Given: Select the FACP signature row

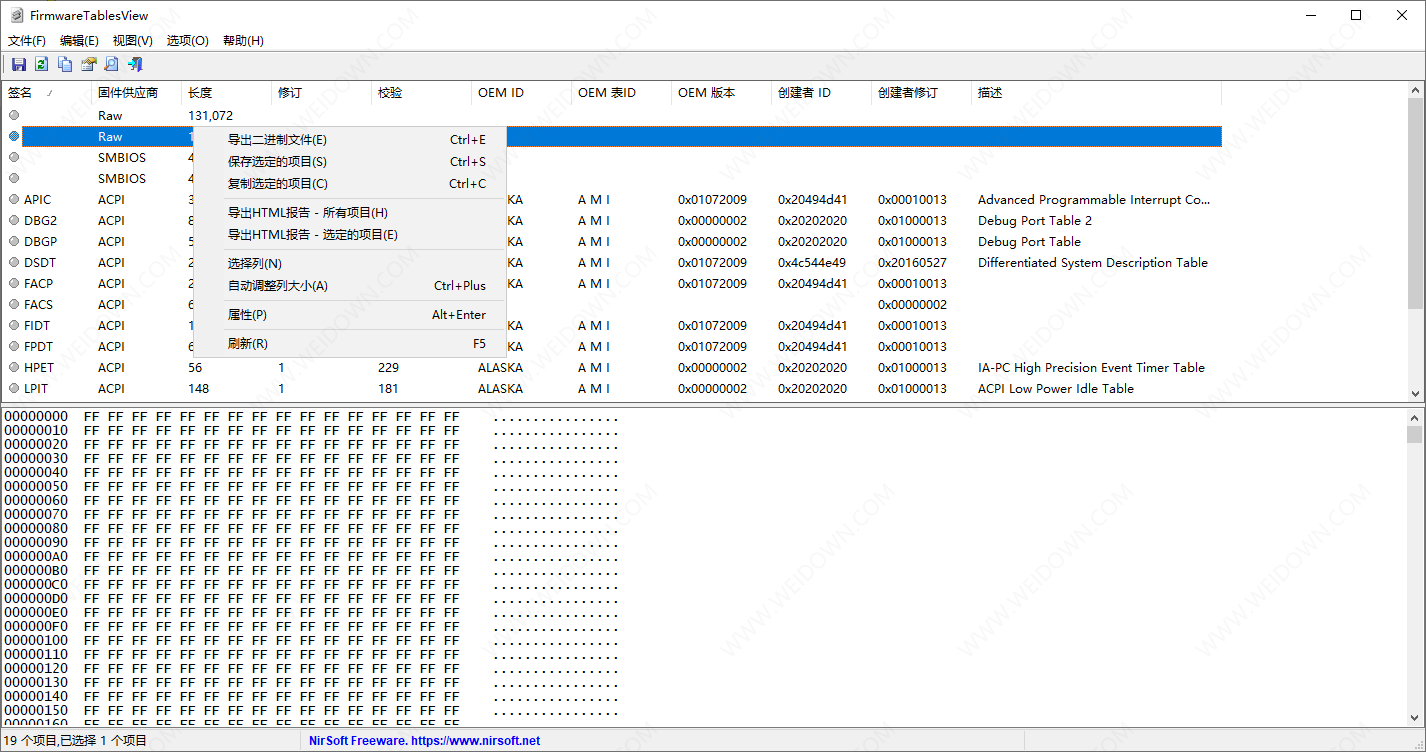Looking at the screenshot, I should click(x=38, y=284).
